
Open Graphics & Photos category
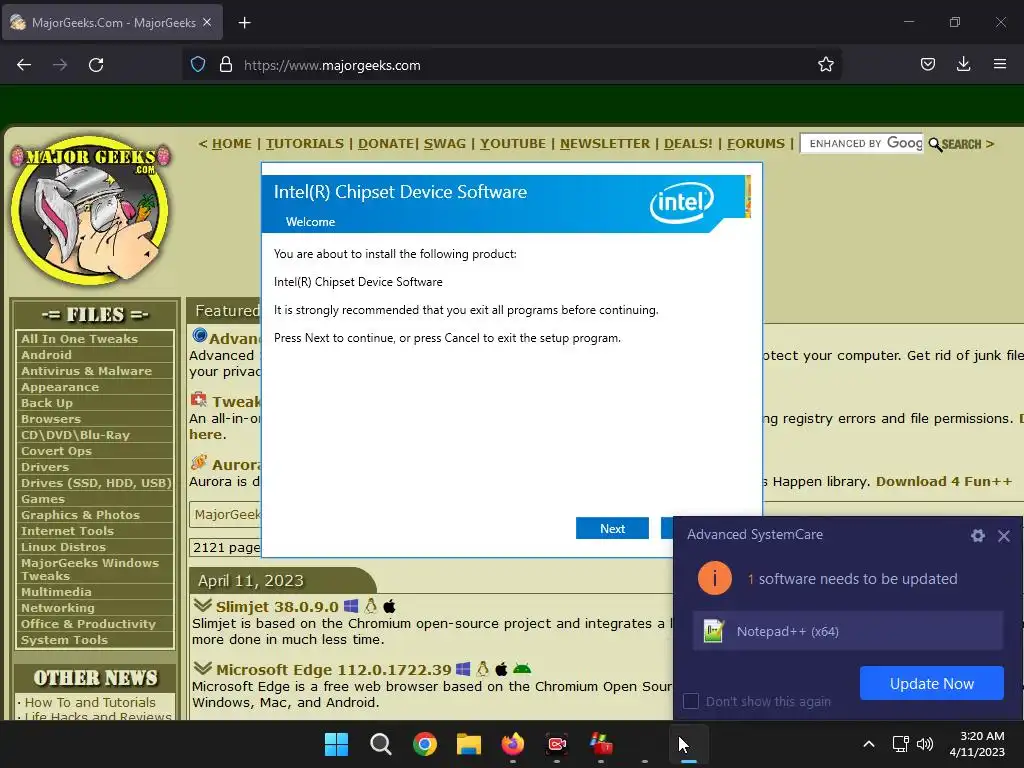pos(80,515)
